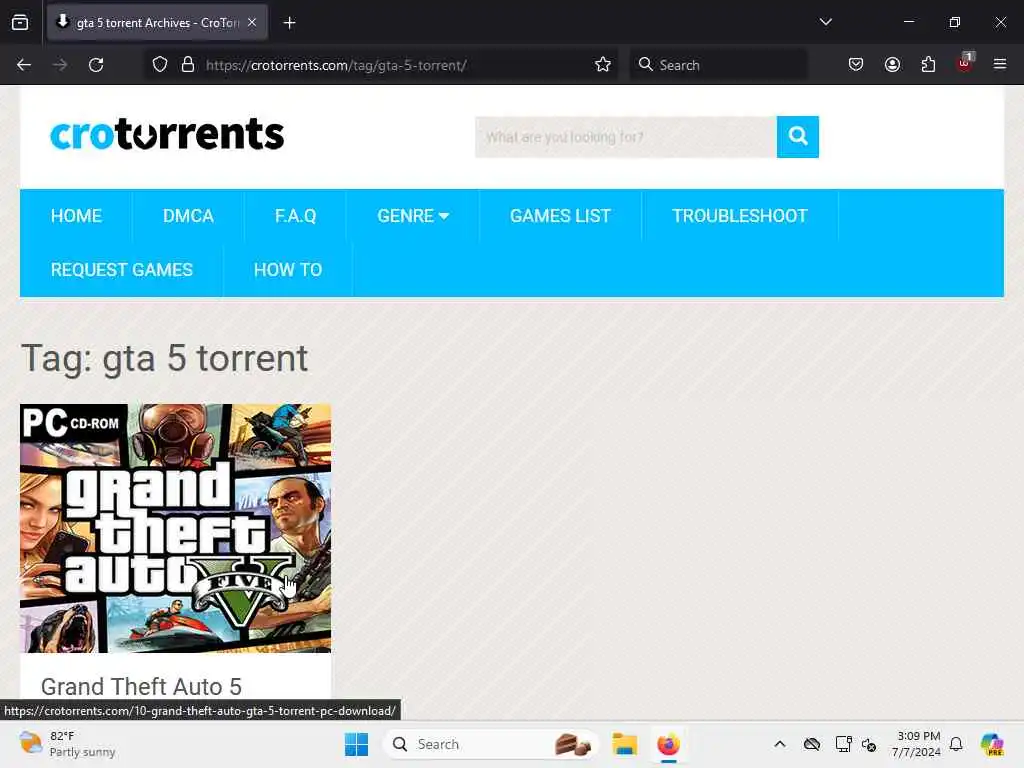The height and width of the screenshot is (768, 1024).
Task: Click the cloud sync tray icon
Action: point(812,744)
